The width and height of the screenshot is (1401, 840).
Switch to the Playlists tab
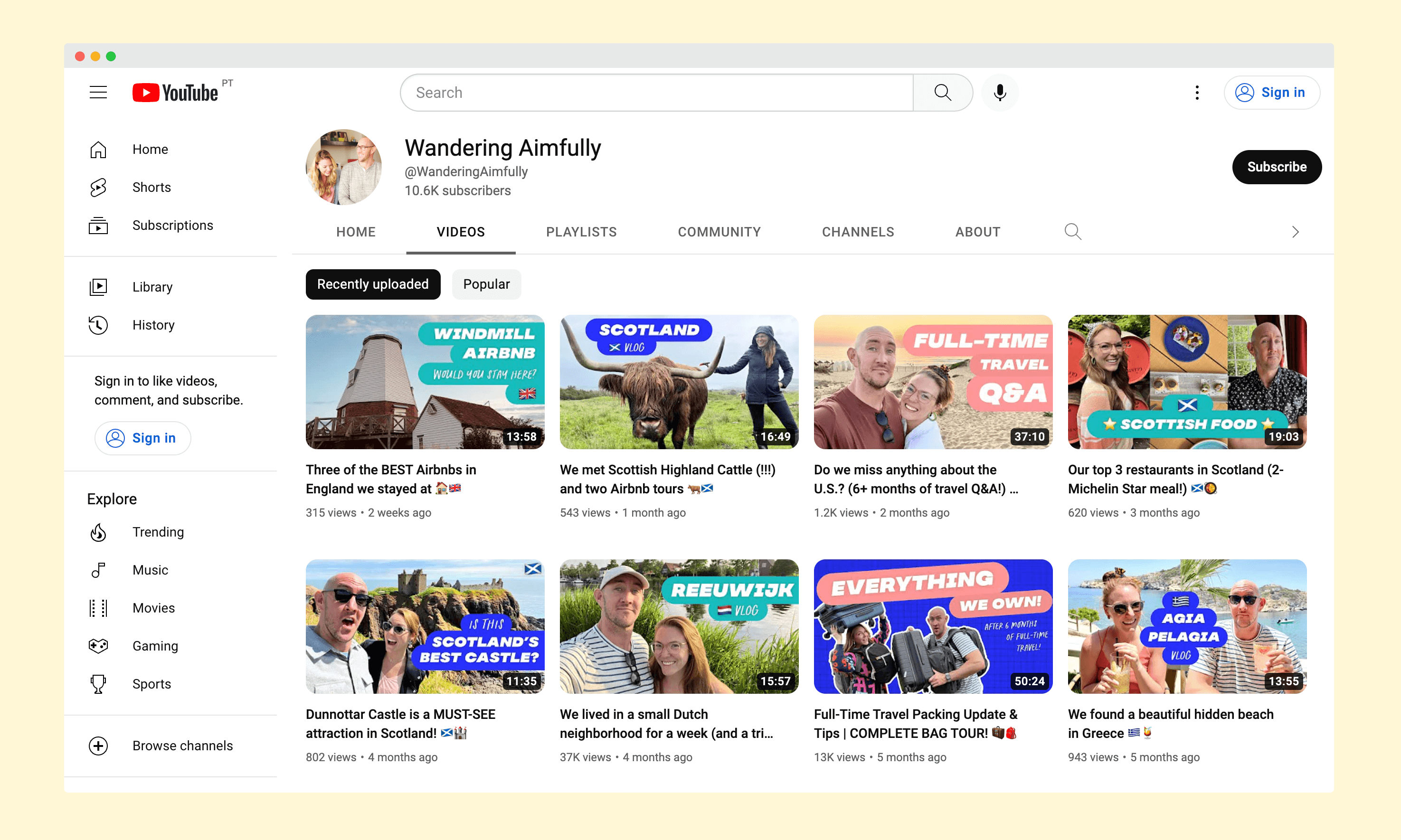click(581, 232)
